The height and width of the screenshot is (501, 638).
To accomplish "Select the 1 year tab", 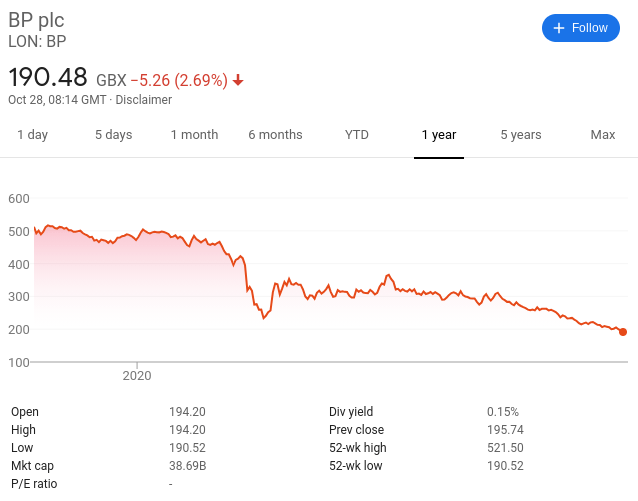I will [439, 135].
